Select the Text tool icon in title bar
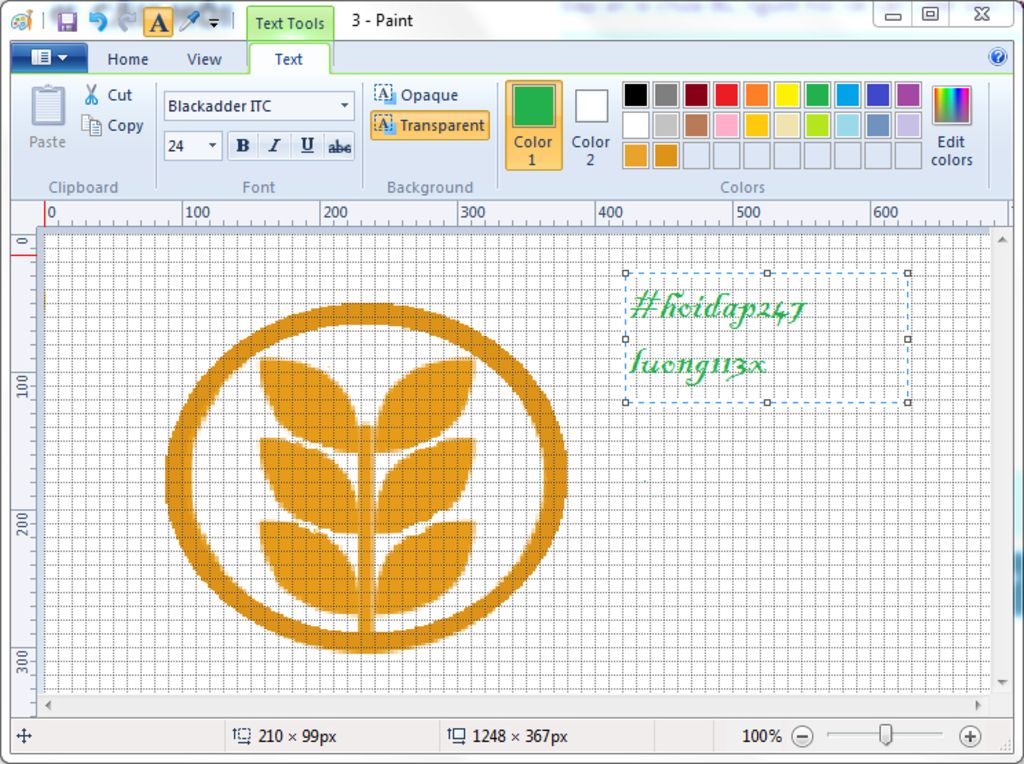The height and width of the screenshot is (764, 1024). 158,22
